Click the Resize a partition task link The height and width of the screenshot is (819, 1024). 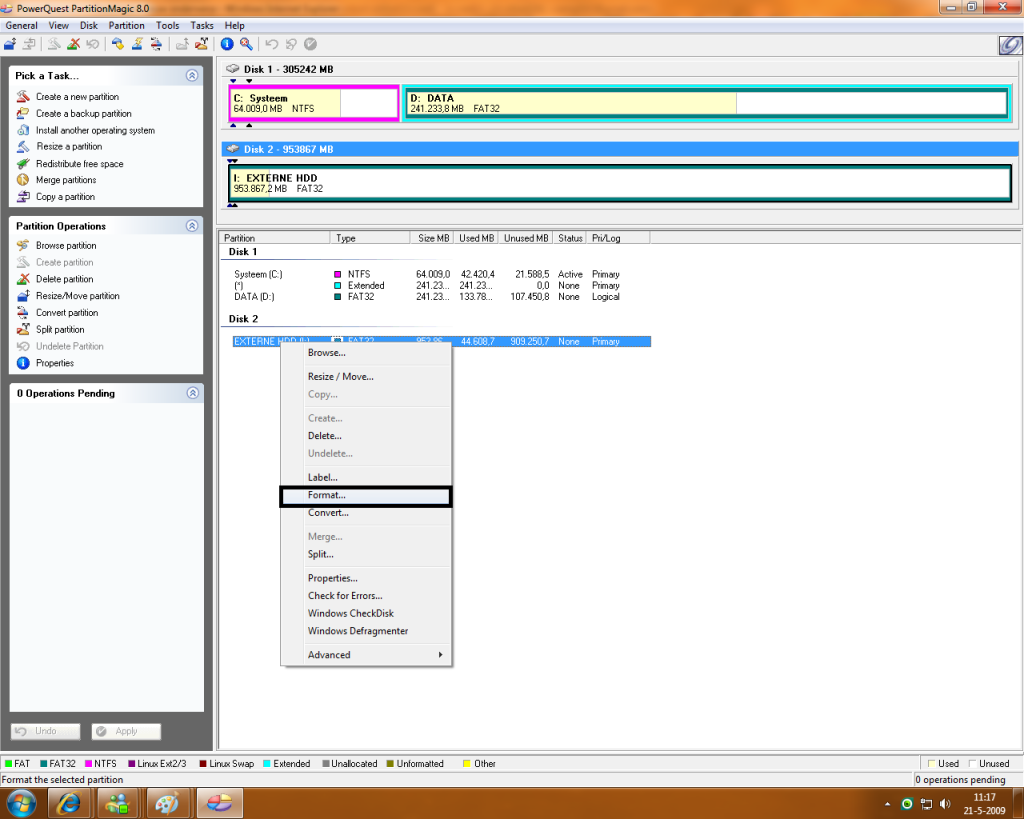point(69,146)
